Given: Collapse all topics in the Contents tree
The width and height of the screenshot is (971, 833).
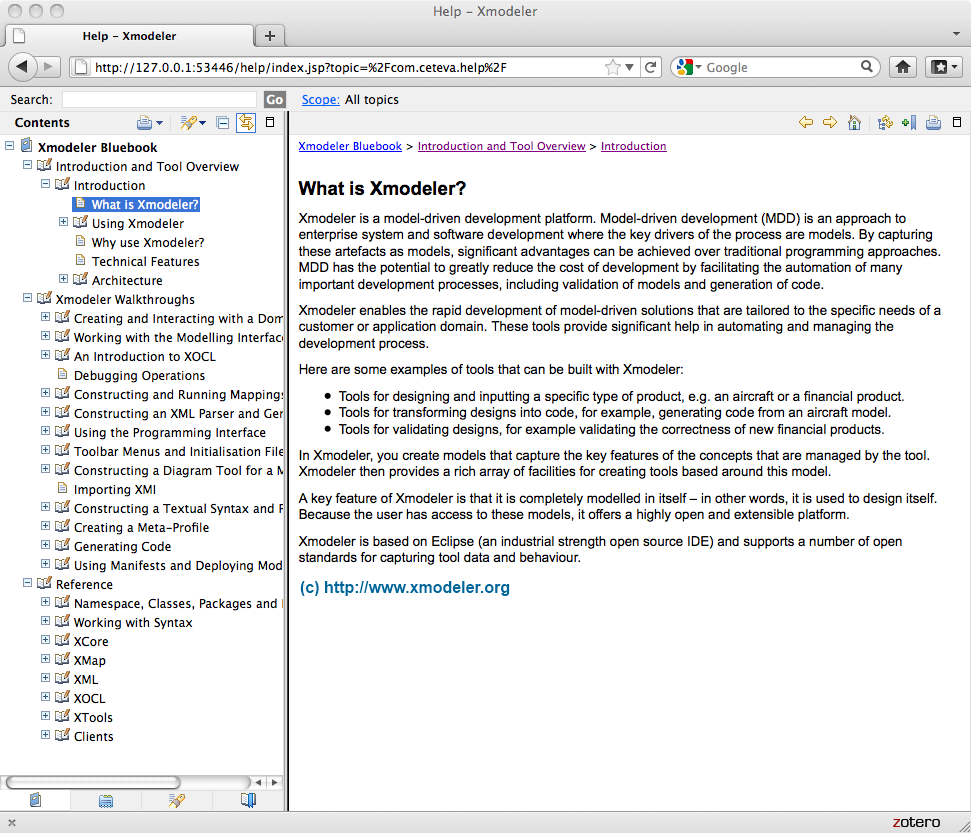Looking at the screenshot, I should (x=222, y=123).
